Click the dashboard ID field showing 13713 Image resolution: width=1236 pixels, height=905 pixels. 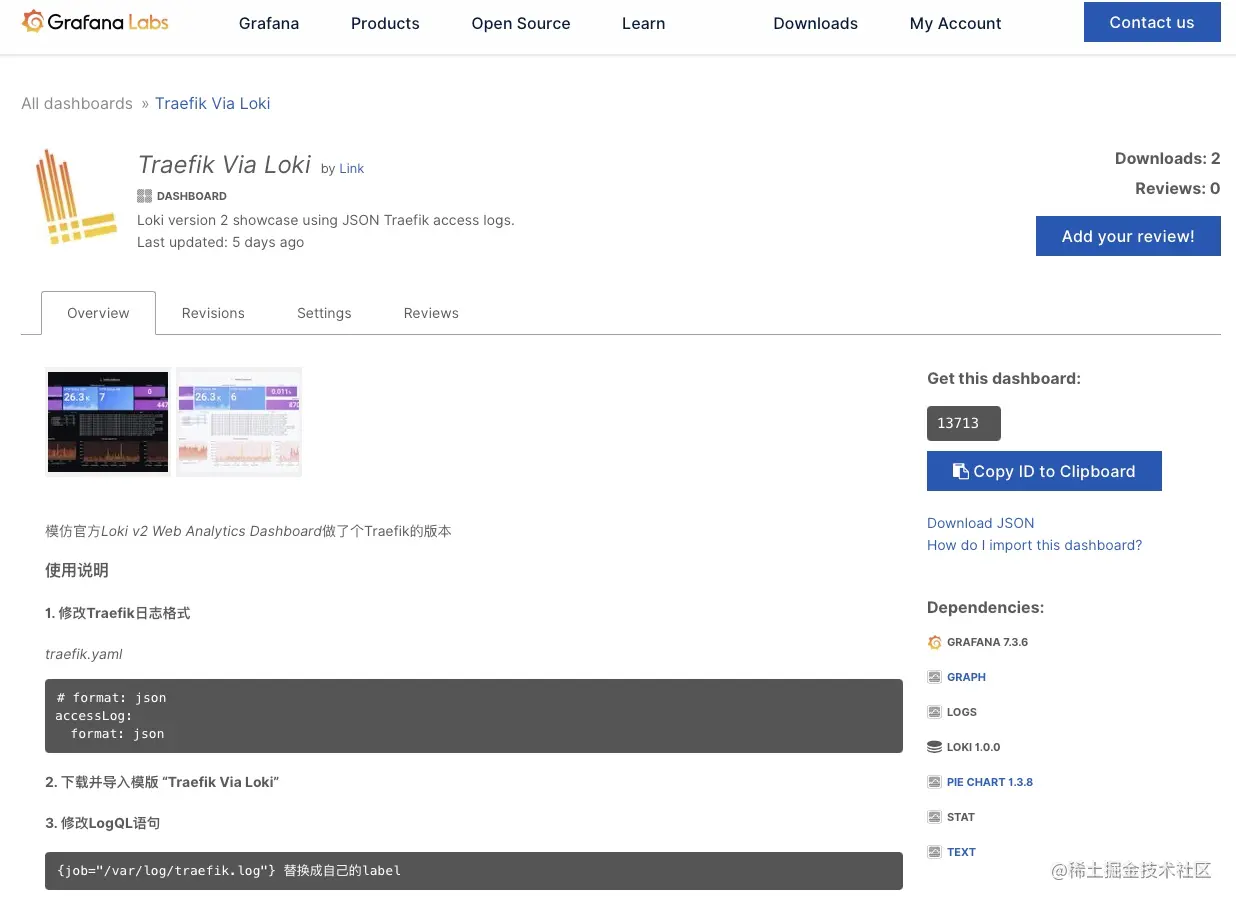point(963,423)
